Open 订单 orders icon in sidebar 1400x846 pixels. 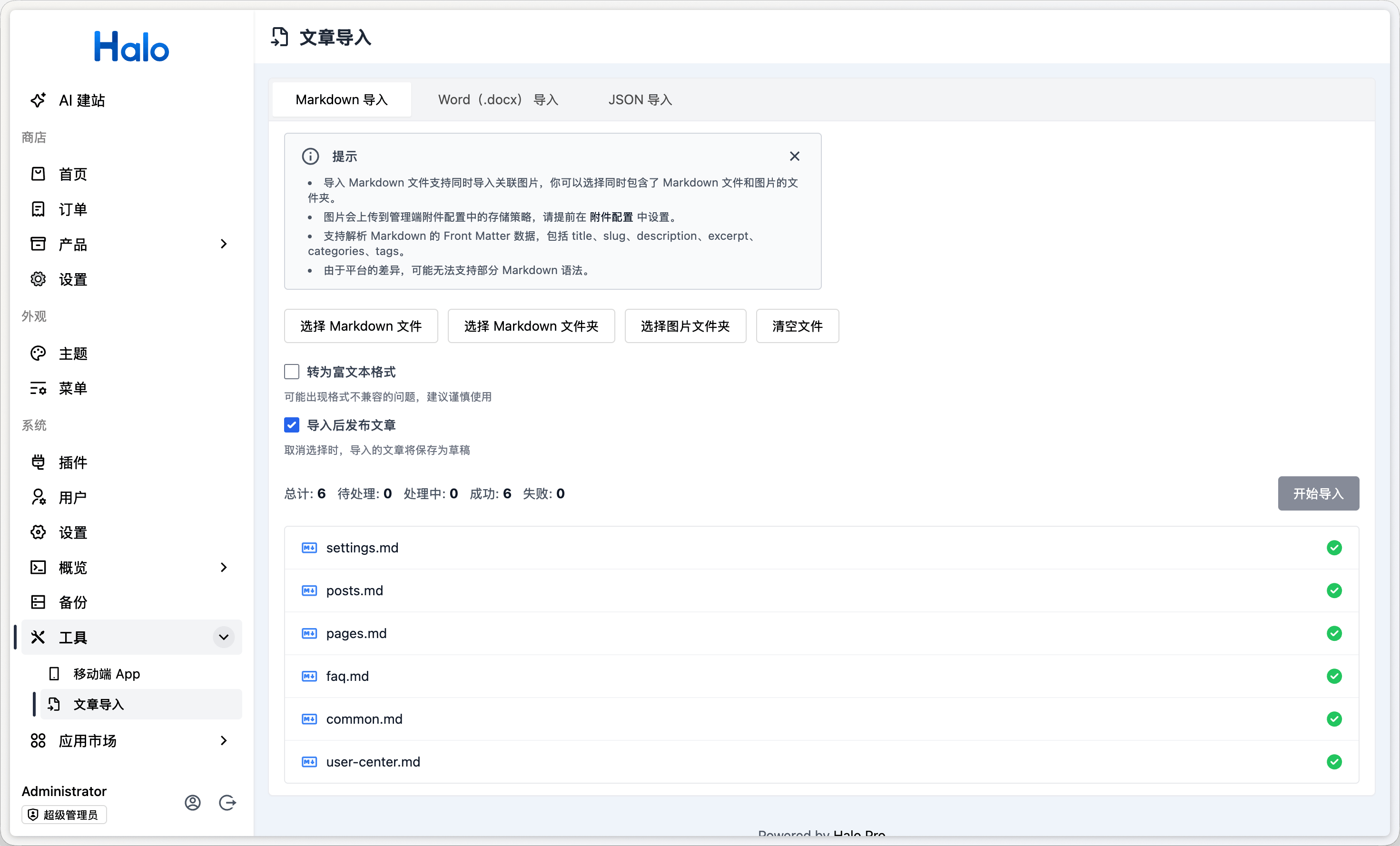[x=38, y=209]
